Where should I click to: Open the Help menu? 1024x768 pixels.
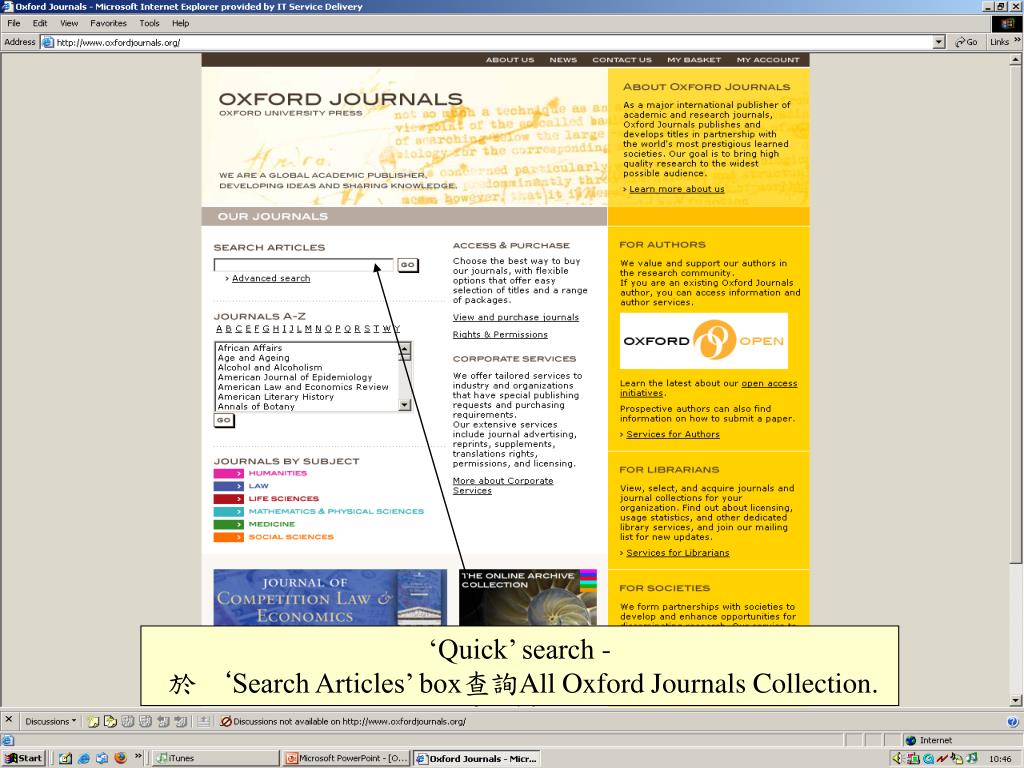click(180, 23)
